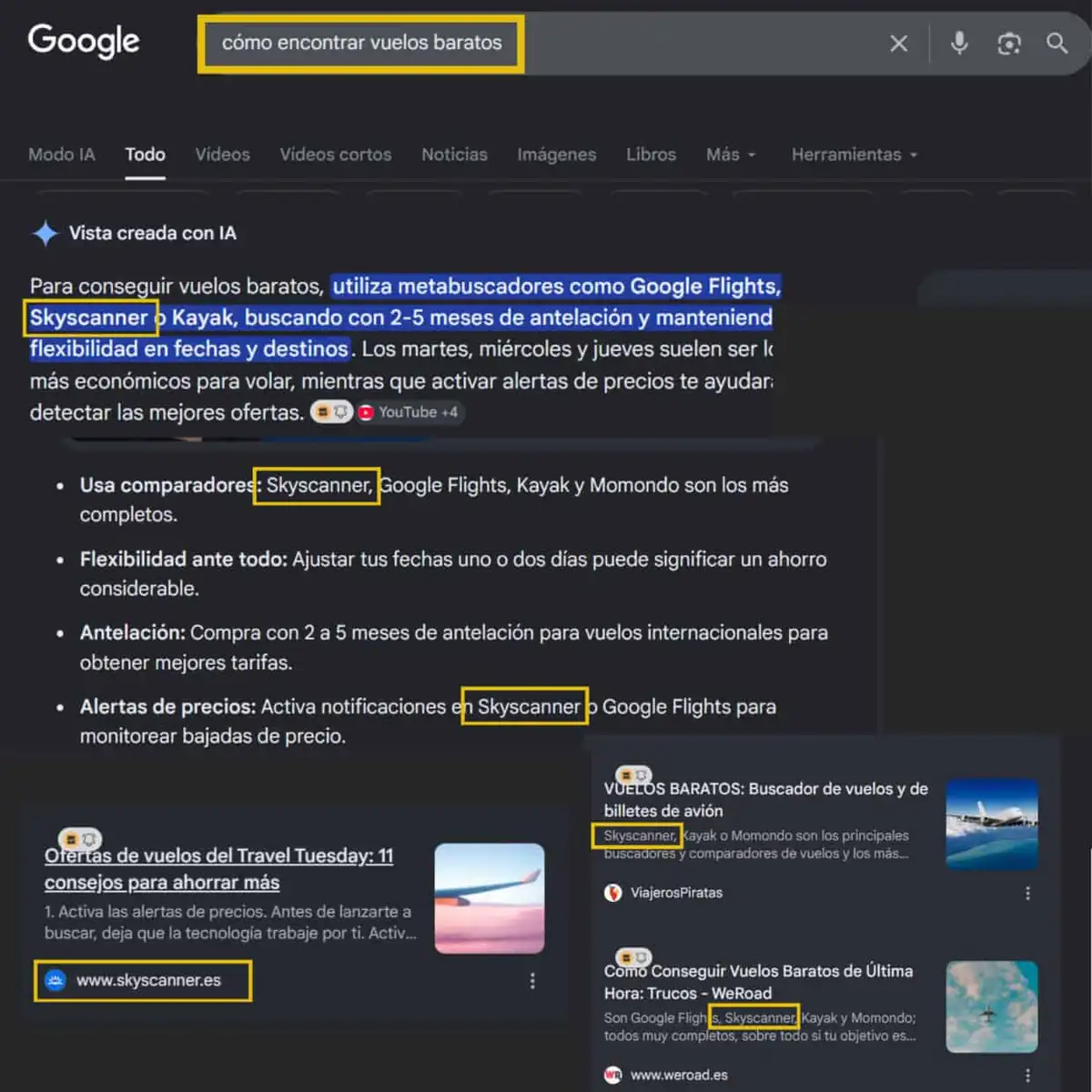Image resolution: width=1092 pixels, height=1092 pixels.
Task: Open the airplane thumbnail of ViajerosPiratas result
Action: (992, 824)
